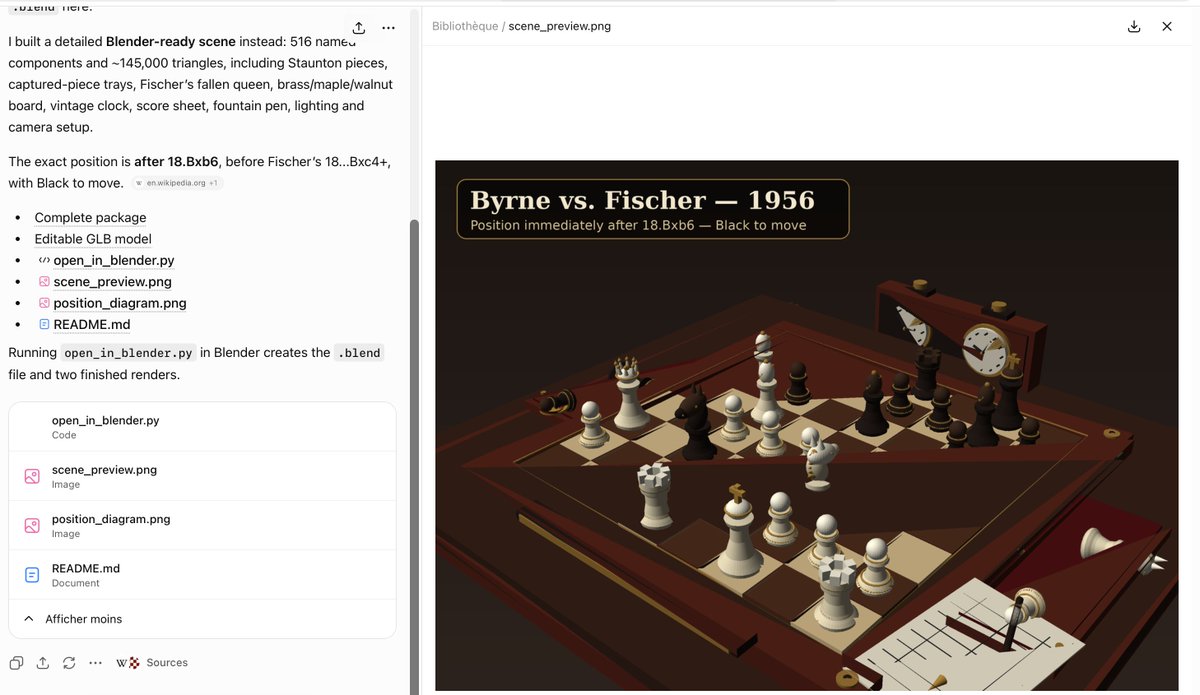
Task: Open scene_preview.png link in the bullet list
Action: (113, 282)
